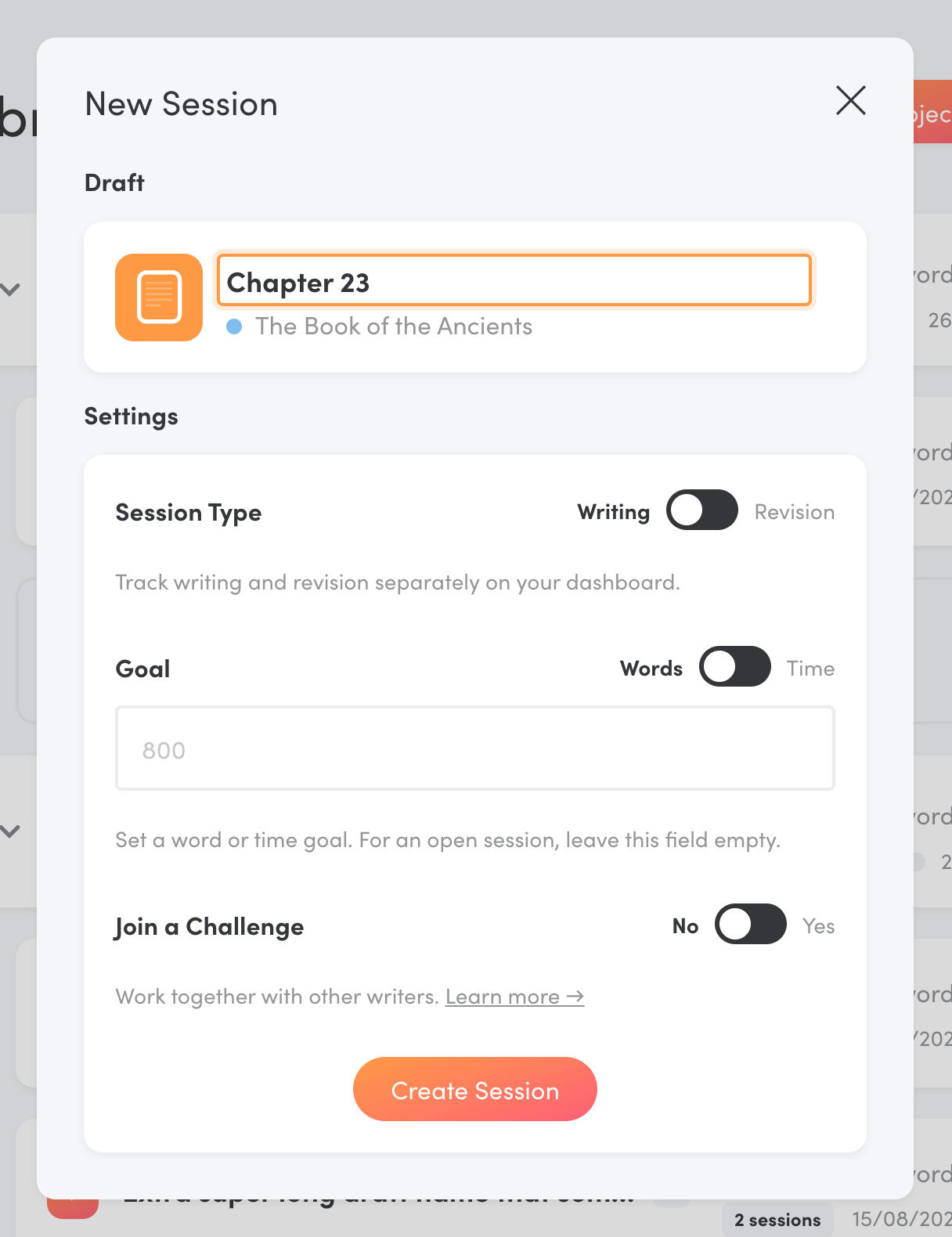Switch Session Type toggle to Revision

pos(702,510)
